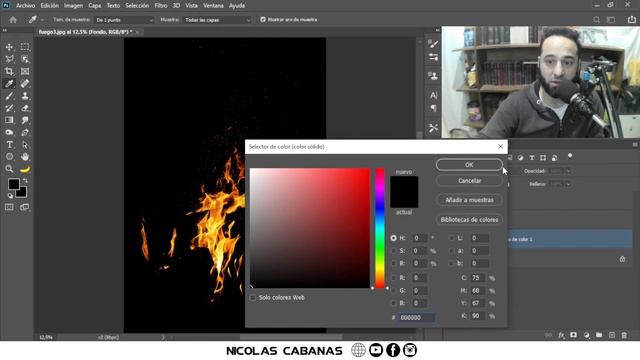Toggle Quick Mask mode icon
Screen dimensions: 640x360
(x=9, y=207)
